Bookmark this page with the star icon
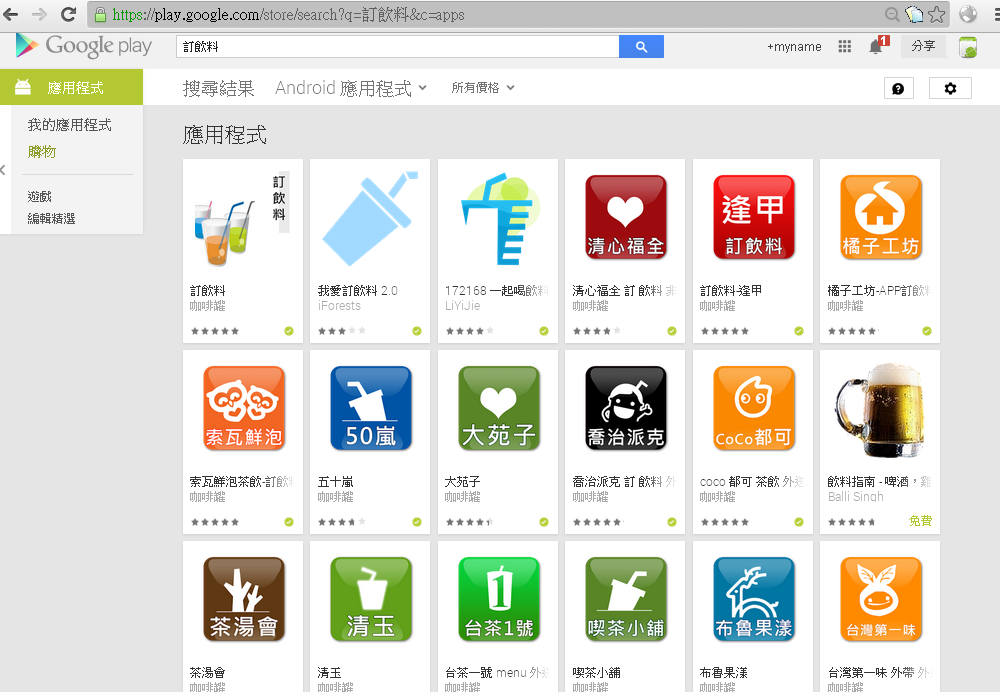The width and height of the screenshot is (1000, 692). pyautogui.click(x=936, y=15)
